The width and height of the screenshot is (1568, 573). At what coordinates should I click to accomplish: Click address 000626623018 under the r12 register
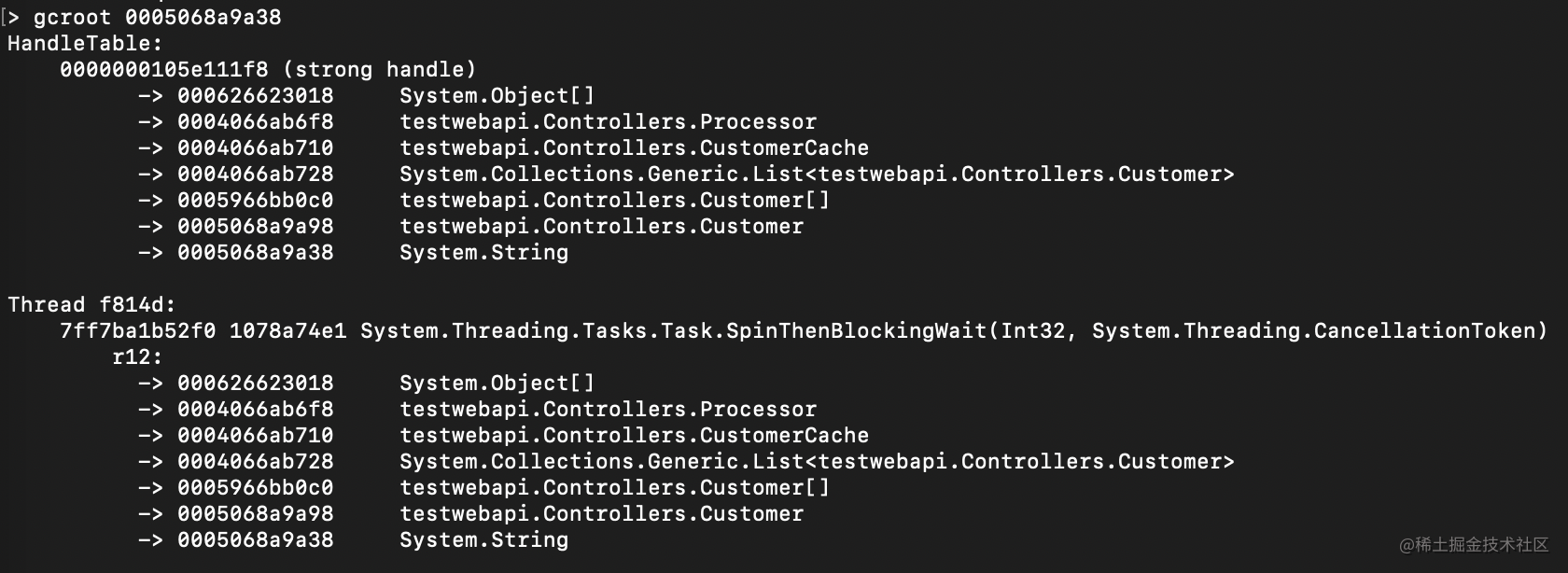[x=255, y=384]
